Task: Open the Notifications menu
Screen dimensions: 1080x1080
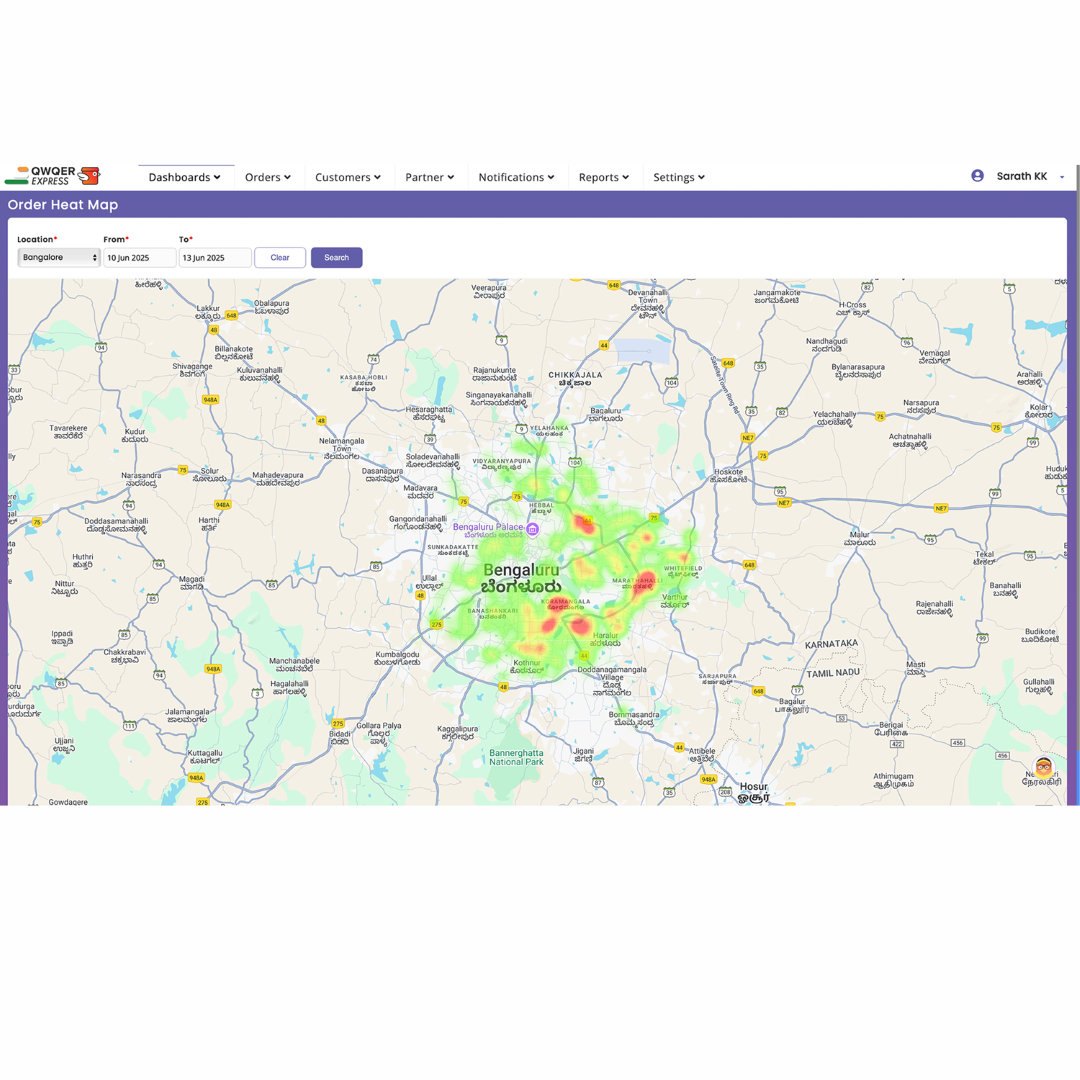Action: (516, 177)
